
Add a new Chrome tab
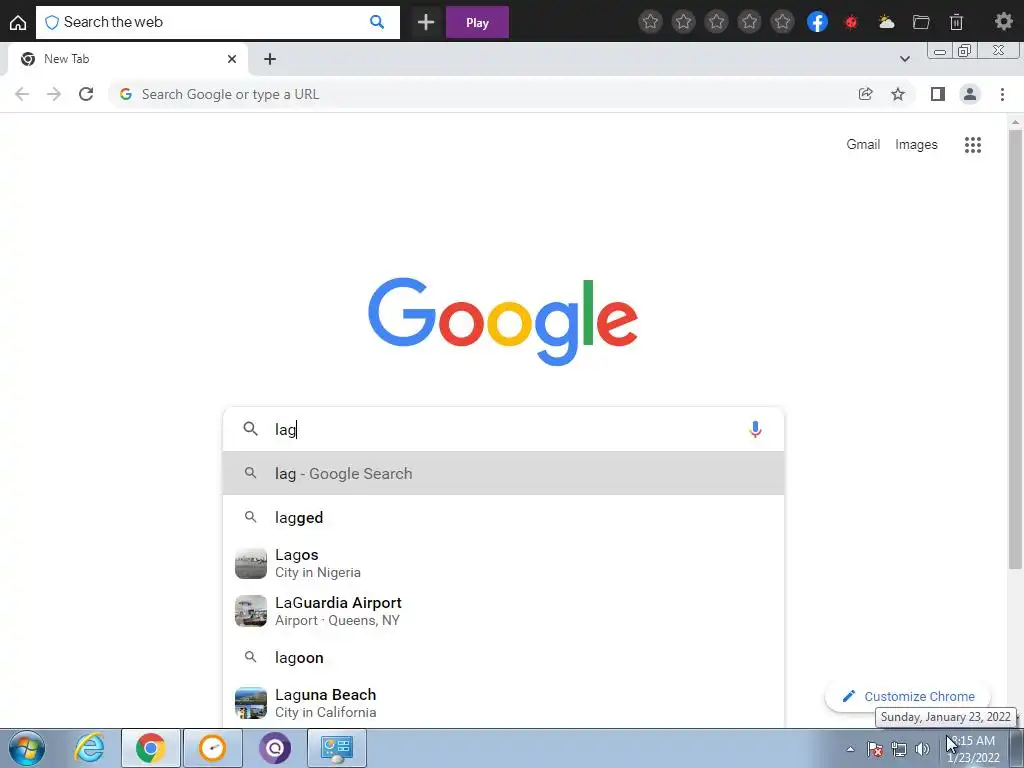270,59
